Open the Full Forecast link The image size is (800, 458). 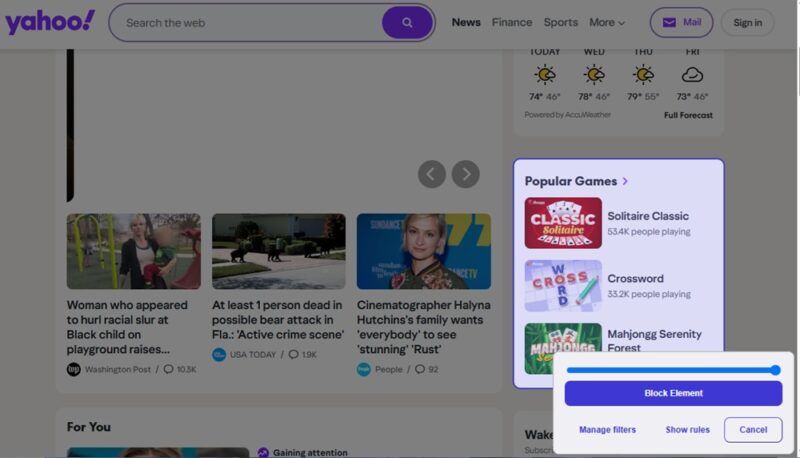click(688, 115)
